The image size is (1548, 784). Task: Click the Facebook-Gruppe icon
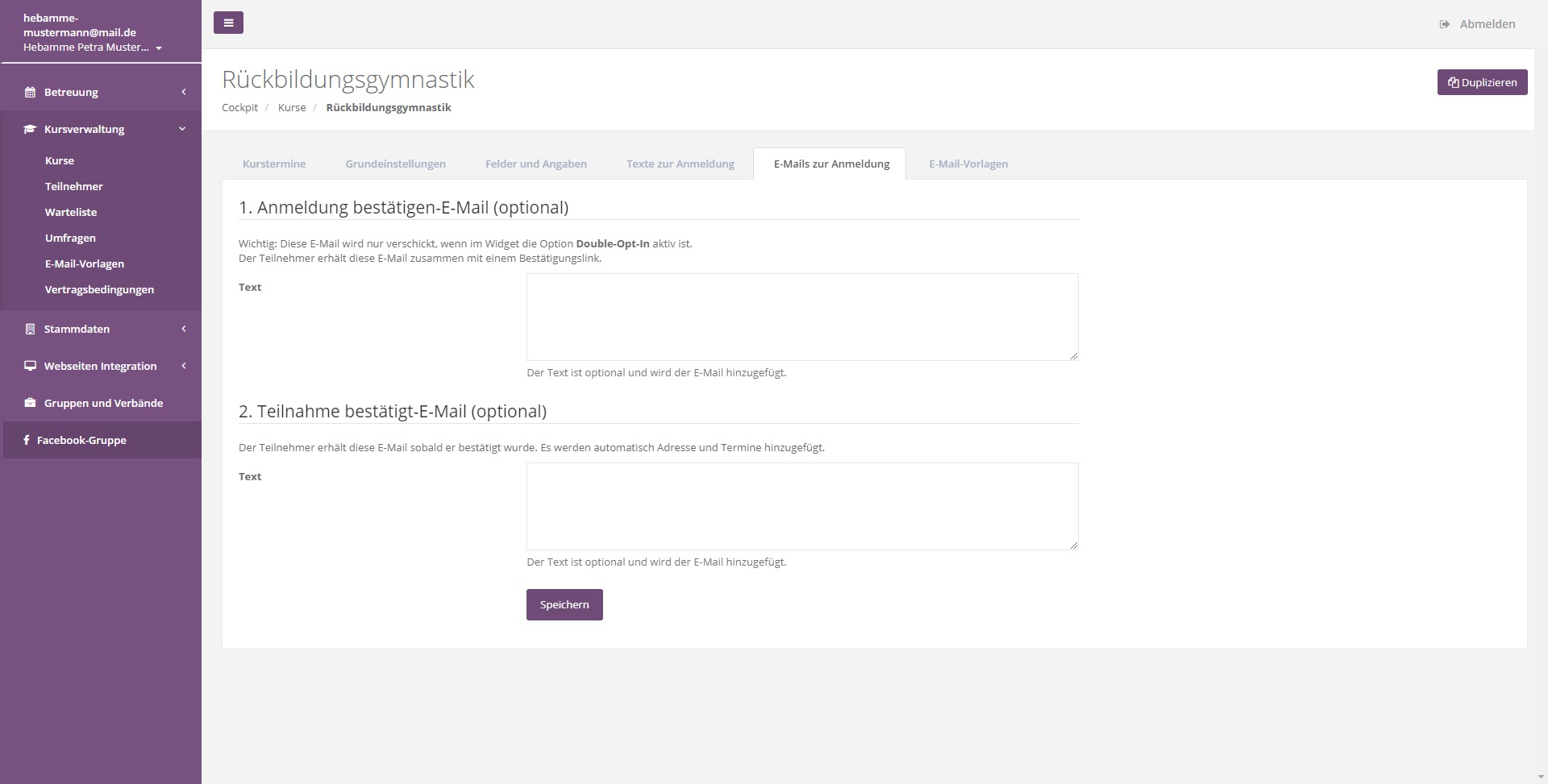[27, 440]
